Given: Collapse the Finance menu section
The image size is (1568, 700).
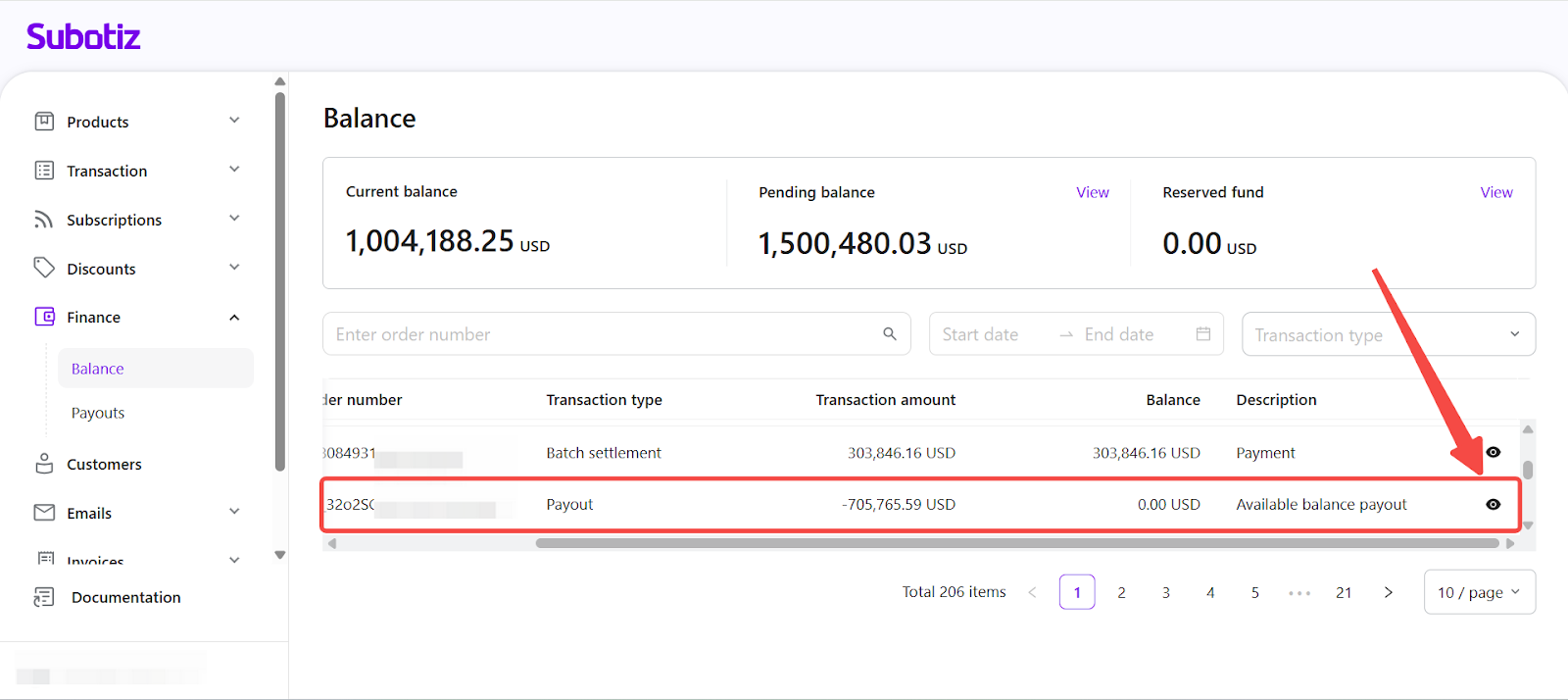Looking at the screenshot, I should point(234,318).
